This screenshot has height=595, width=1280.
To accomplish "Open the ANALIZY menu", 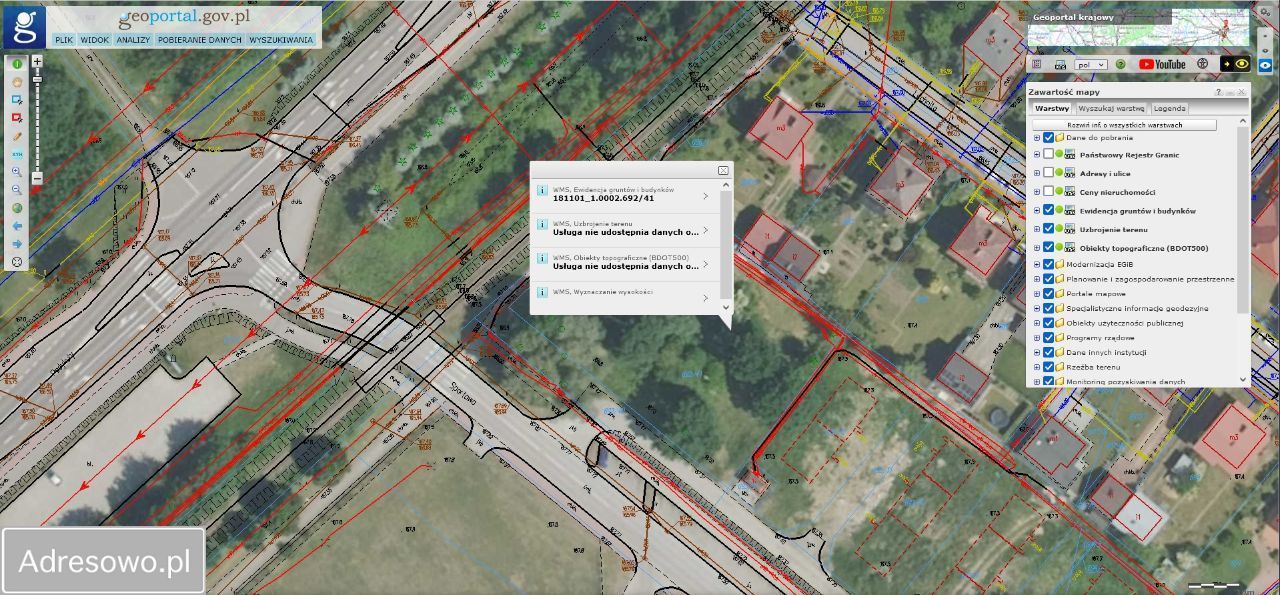I will [132, 40].
